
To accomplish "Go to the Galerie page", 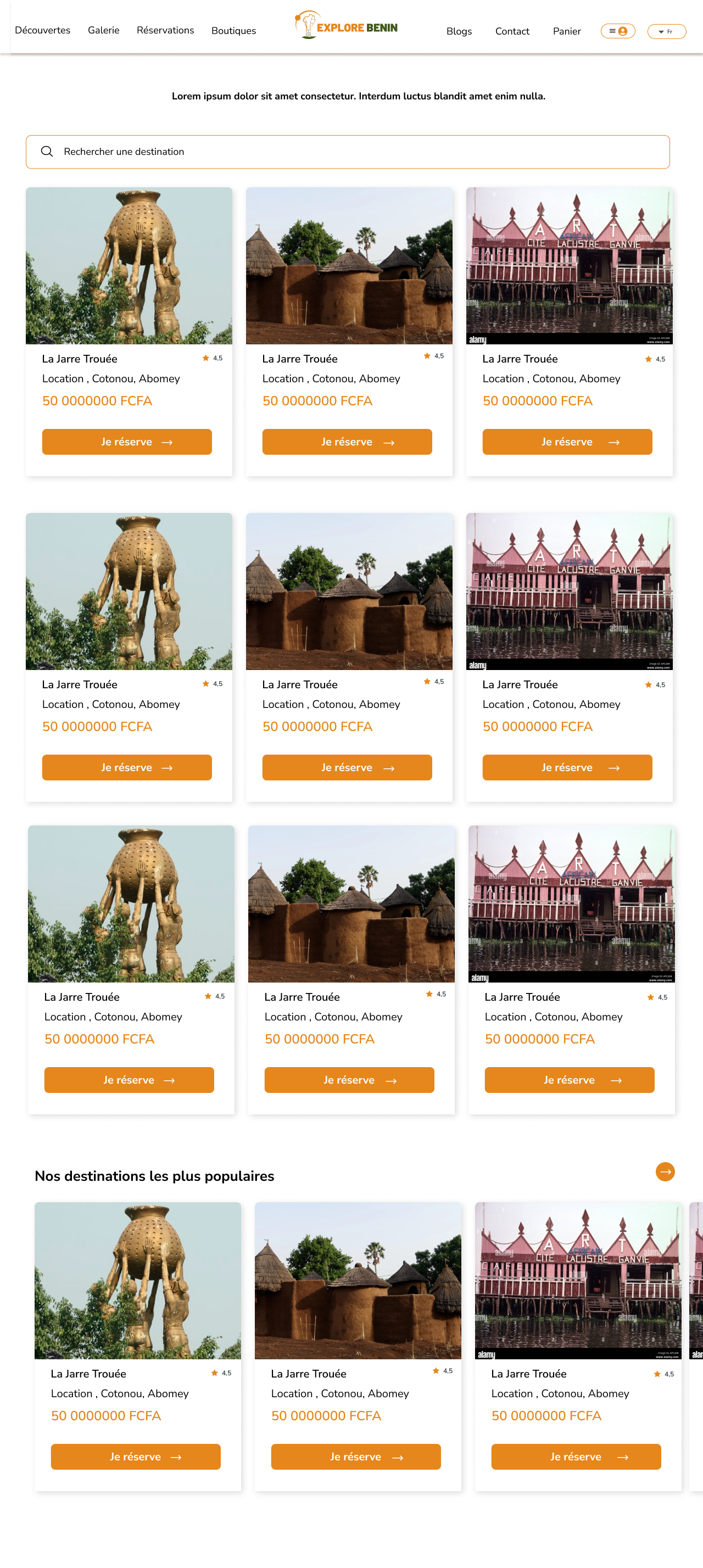I will (103, 30).
